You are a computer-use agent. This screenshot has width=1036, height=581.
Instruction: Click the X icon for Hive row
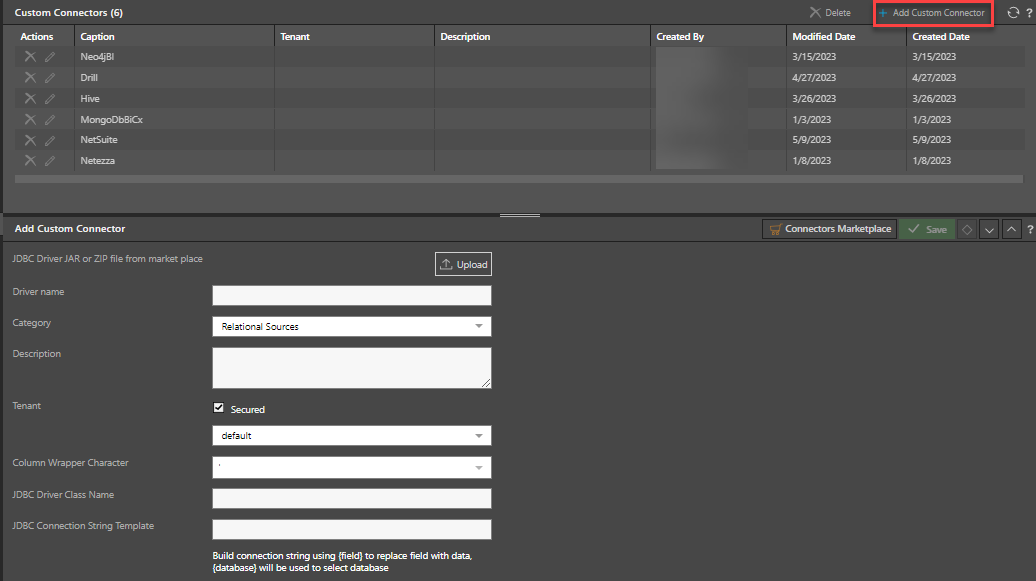click(30, 98)
